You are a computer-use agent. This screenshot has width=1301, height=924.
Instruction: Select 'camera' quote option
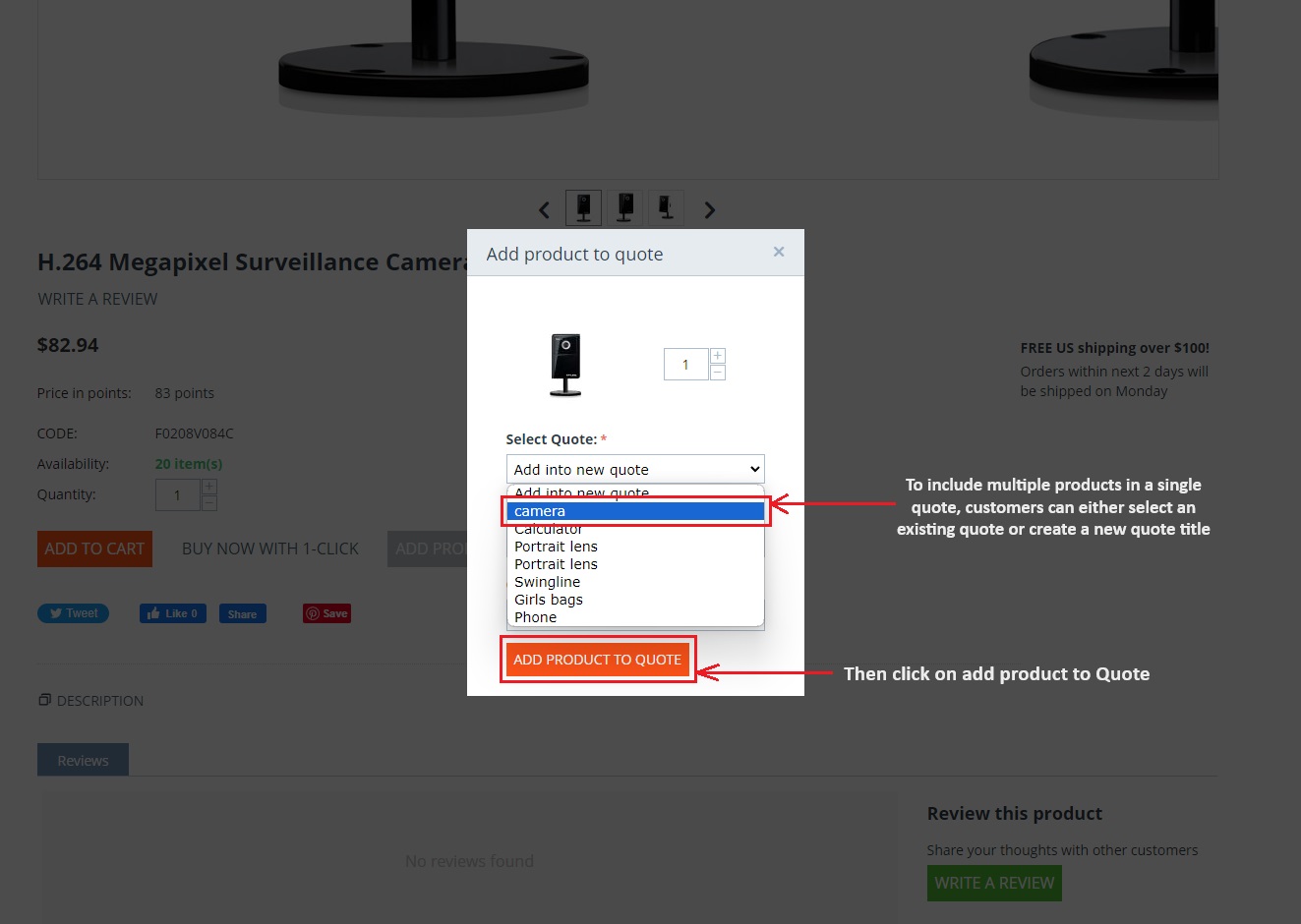coord(635,511)
